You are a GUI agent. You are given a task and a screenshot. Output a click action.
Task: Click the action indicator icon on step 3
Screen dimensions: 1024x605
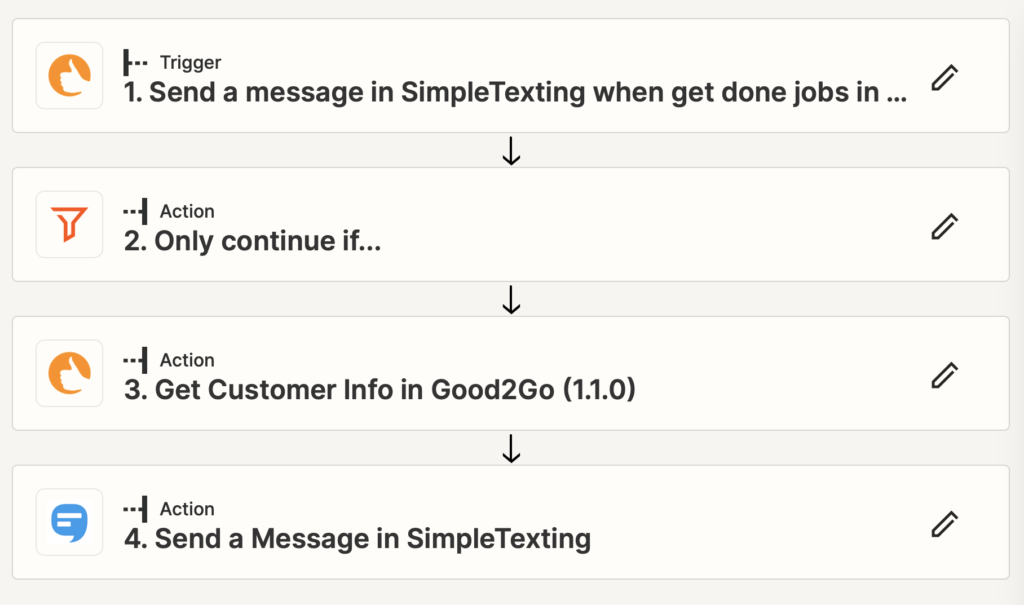click(x=135, y=360)
